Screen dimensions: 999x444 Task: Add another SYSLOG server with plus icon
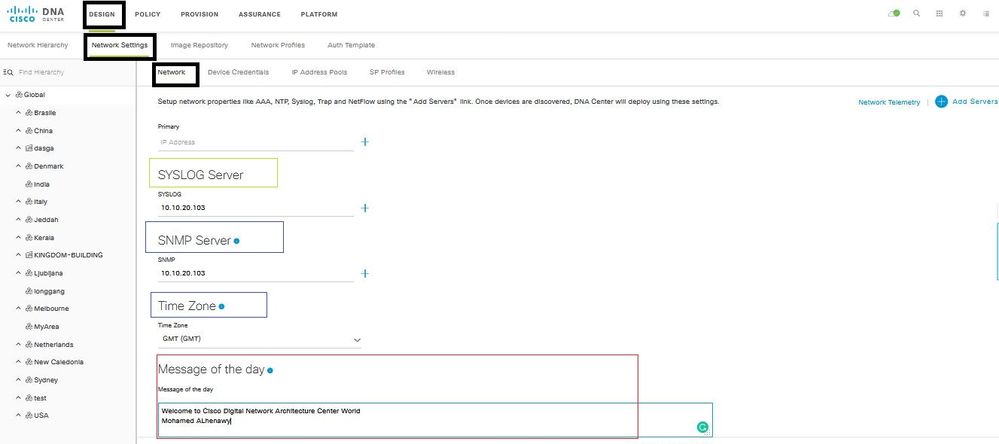point(364,208)
